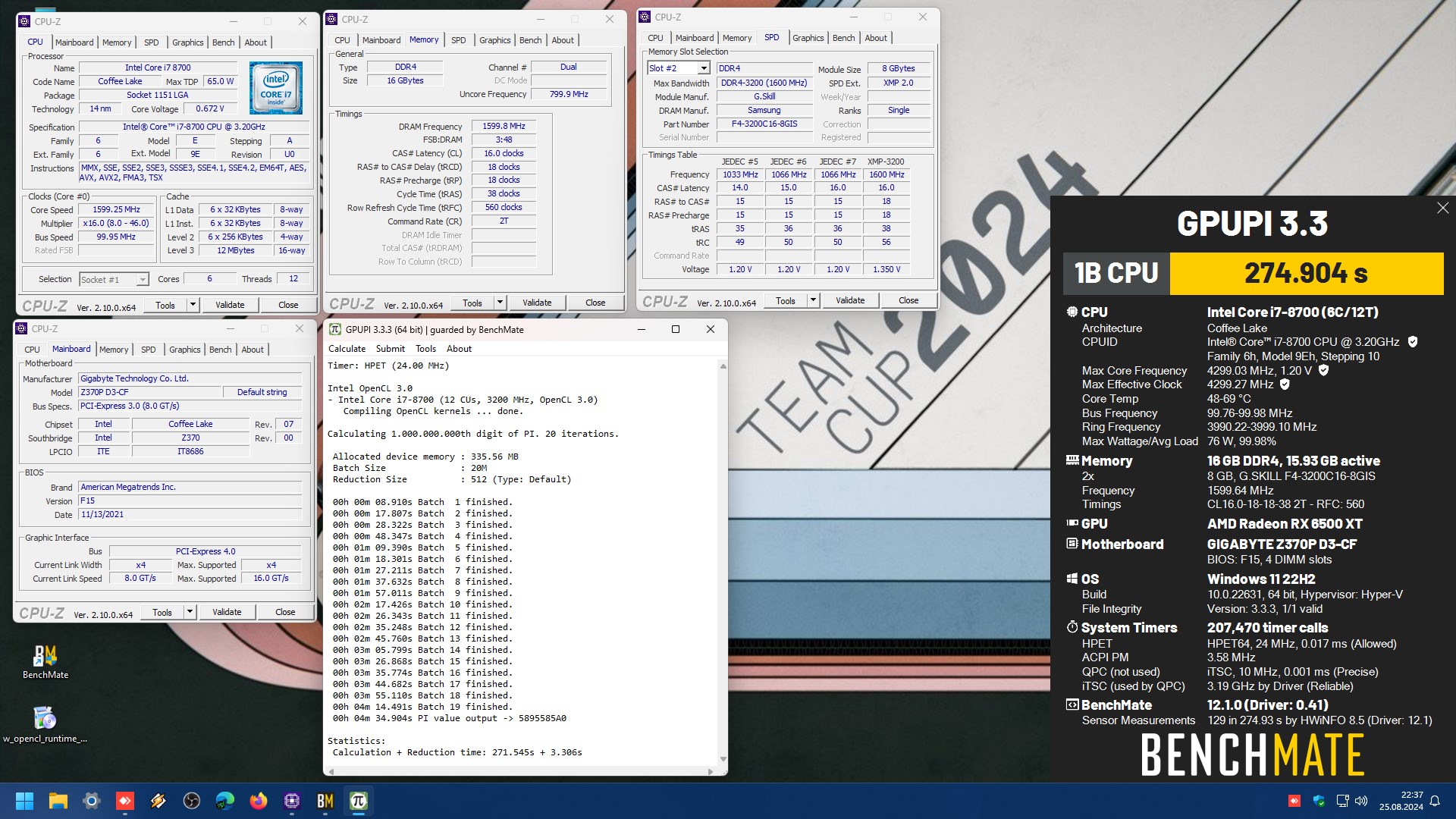1456x819 pixels.
Task: Click the verified shield beside CPUID line
Action: (x=1412, y=342)
